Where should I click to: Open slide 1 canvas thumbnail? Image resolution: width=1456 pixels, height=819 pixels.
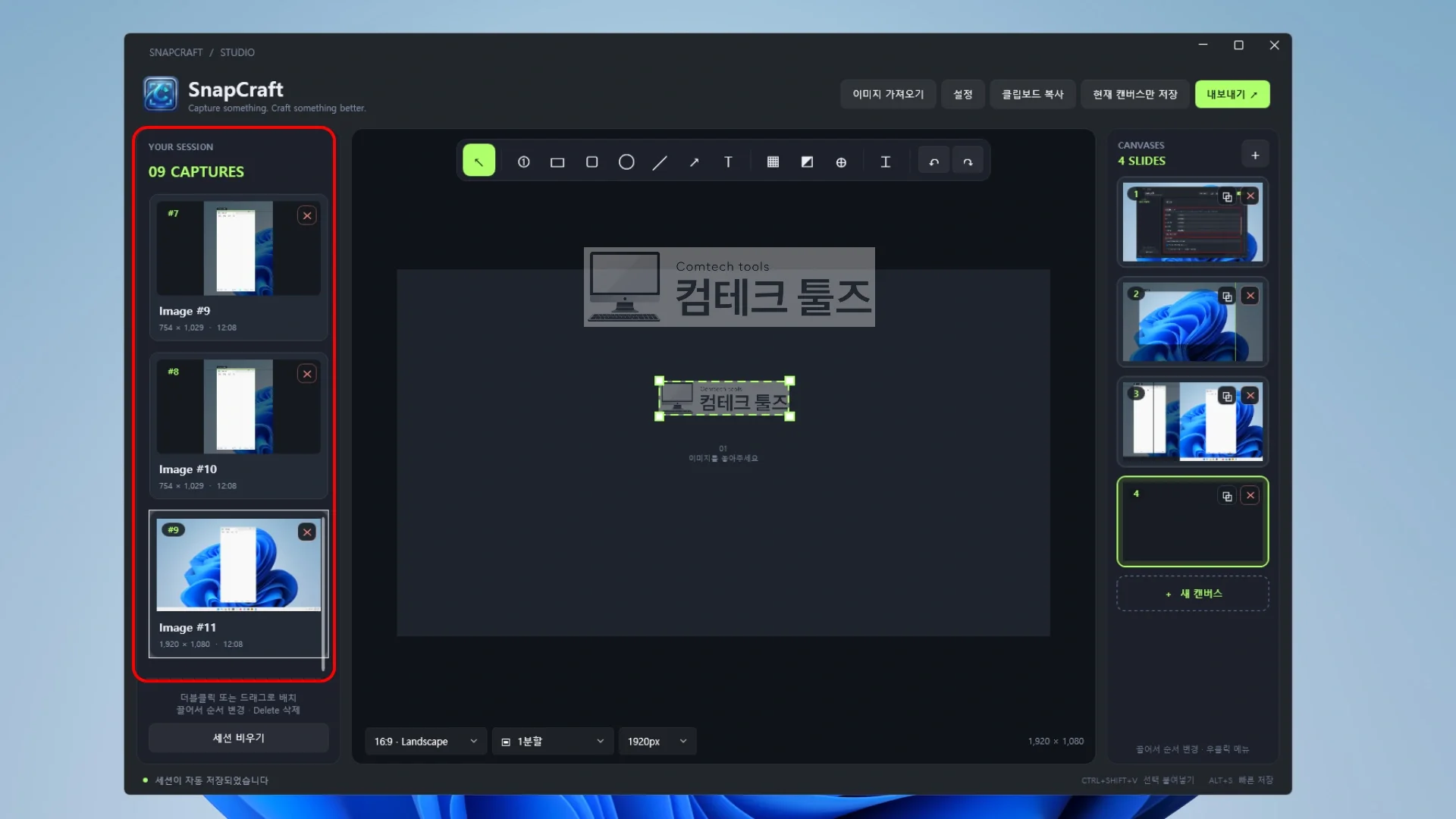click(x=1192, y=223)
